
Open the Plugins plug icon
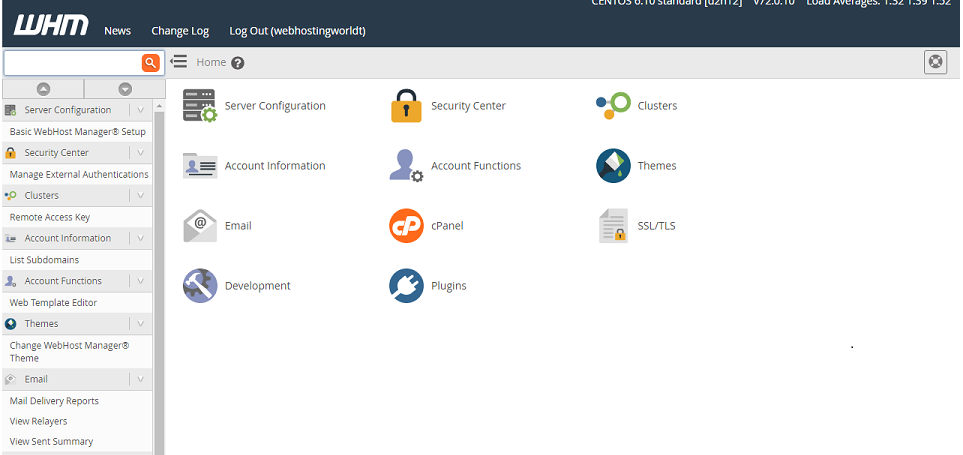click(405, 286)
